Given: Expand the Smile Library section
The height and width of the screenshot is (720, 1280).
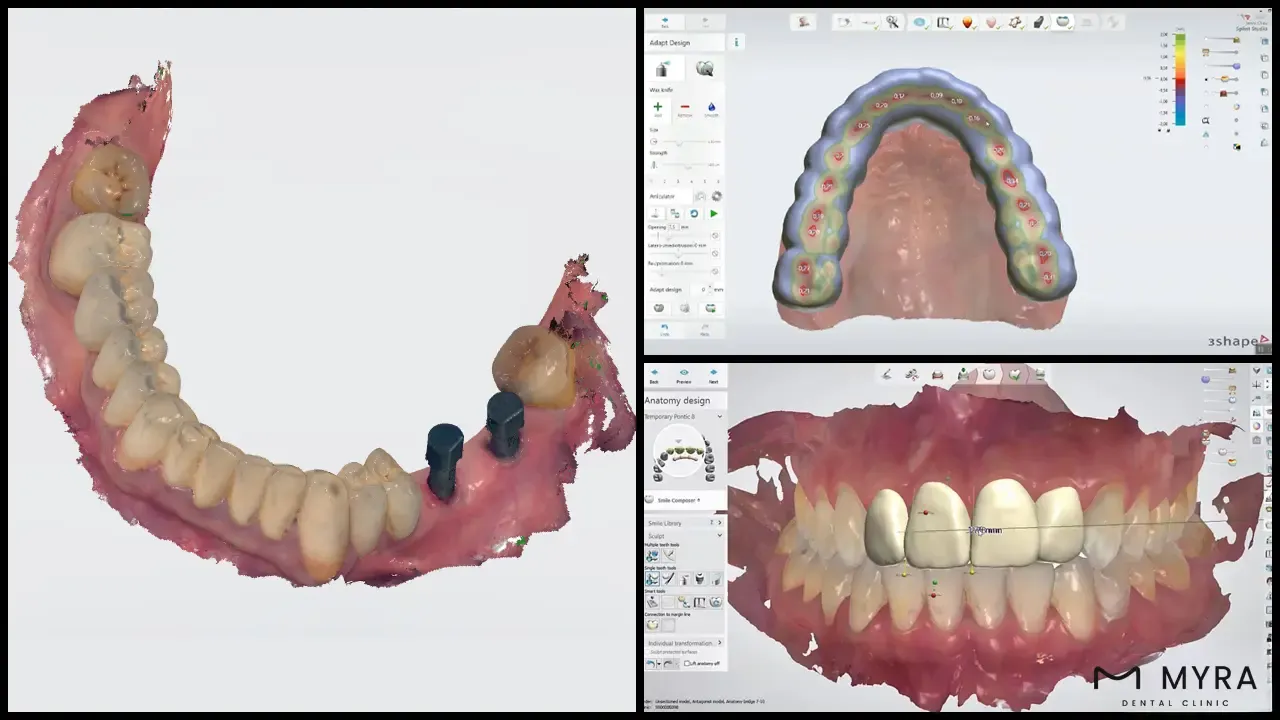Looking at the screenshot, I should tap(719, 523).
